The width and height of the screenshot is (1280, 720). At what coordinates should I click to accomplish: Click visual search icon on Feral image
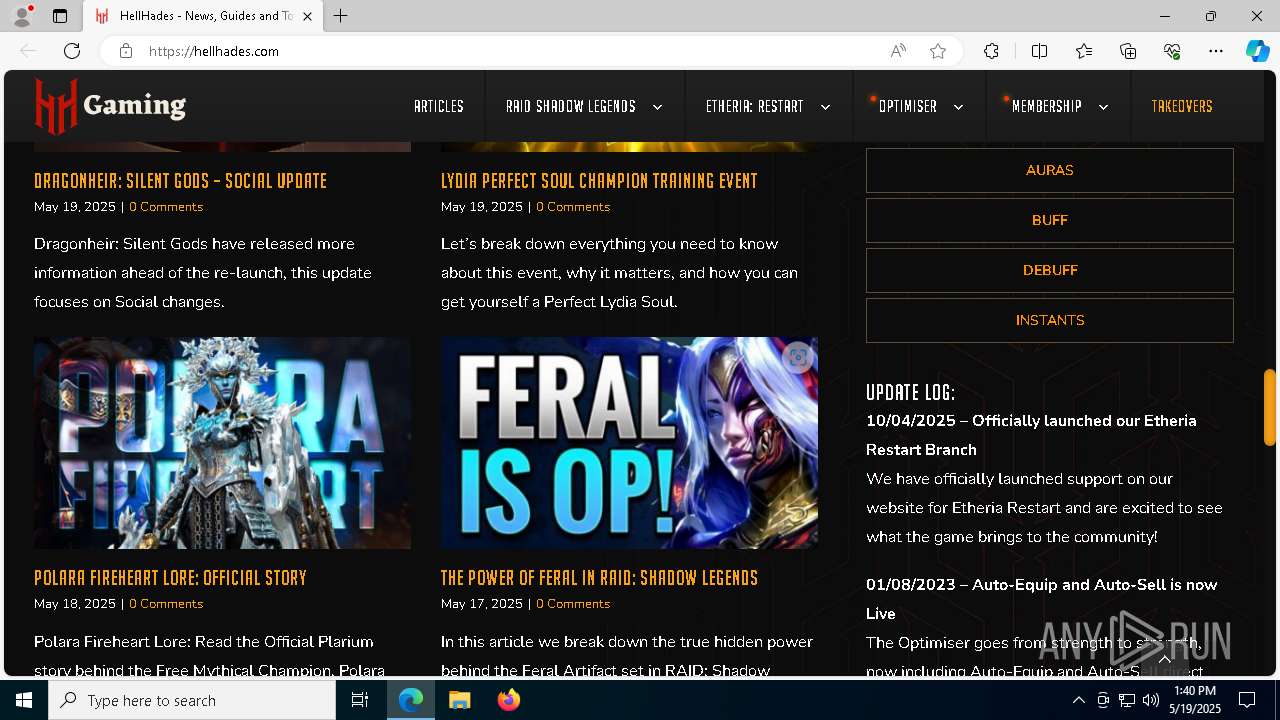(797, 357)
